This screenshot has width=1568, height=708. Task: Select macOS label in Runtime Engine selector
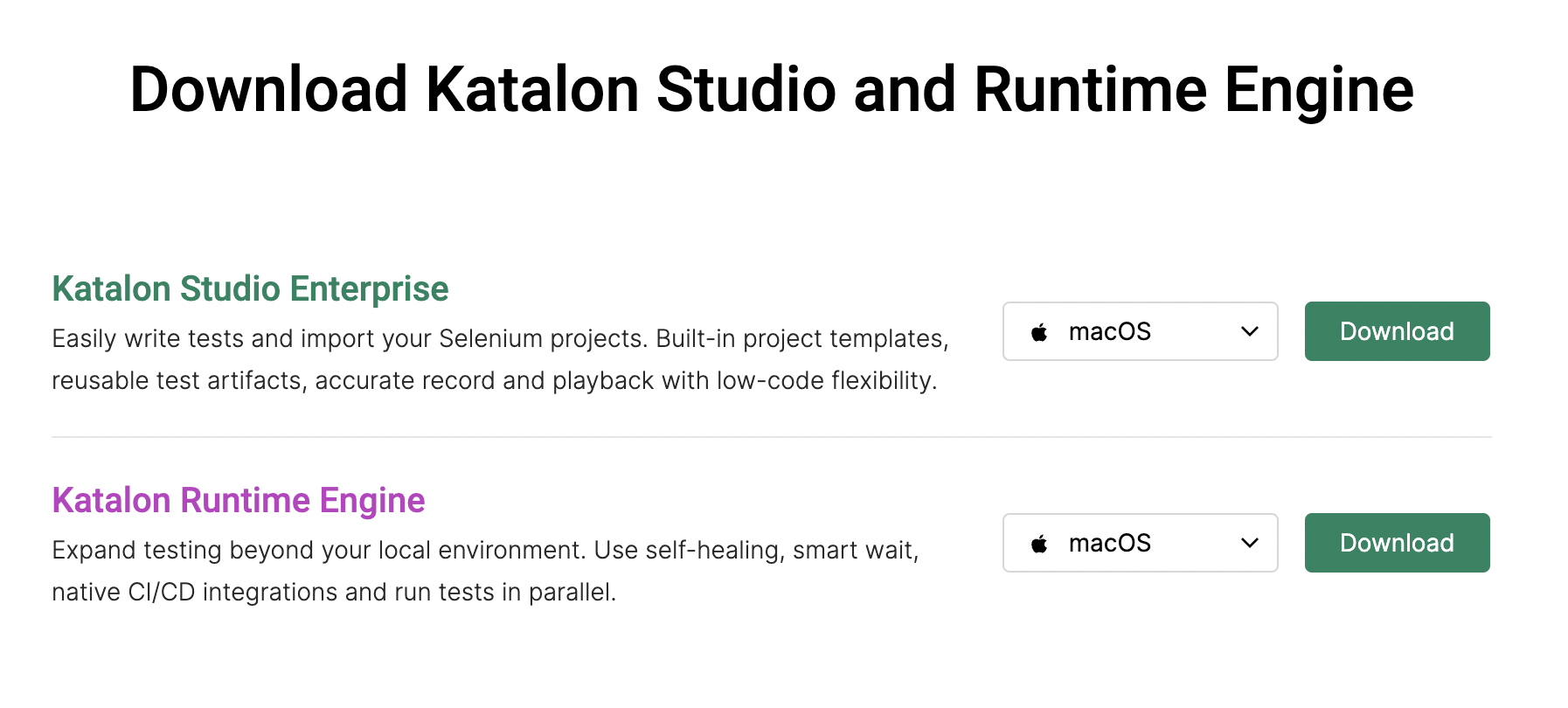(1109, 544)
